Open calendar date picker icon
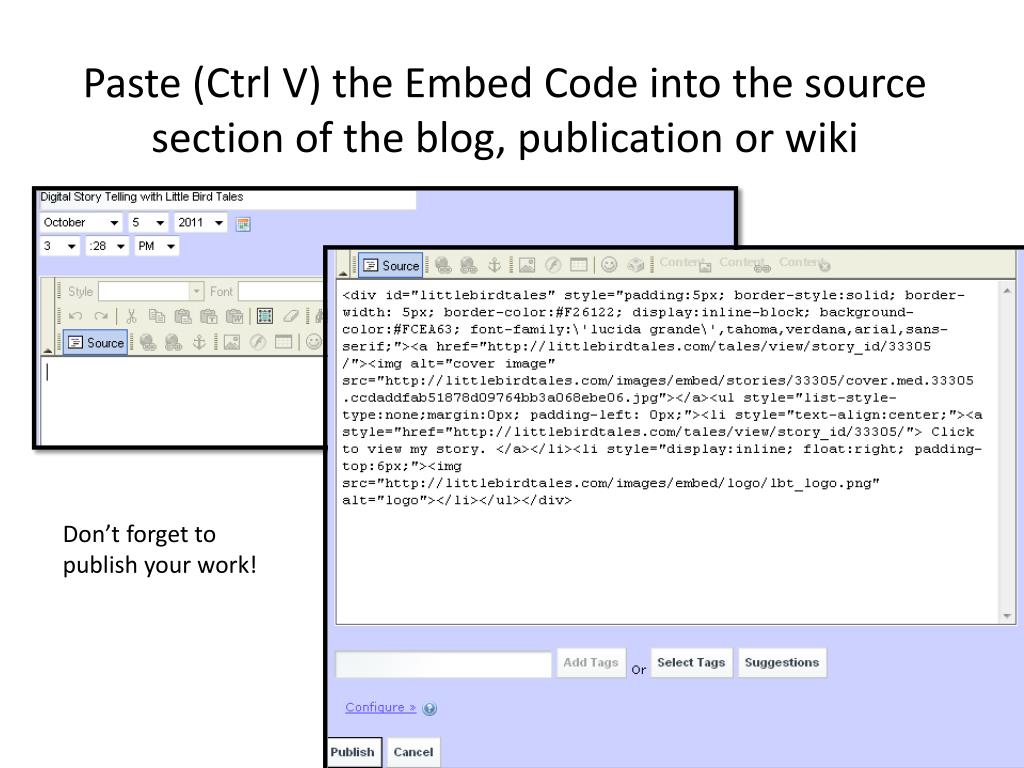This screenshot has height=768, width=1024. pyautogui.click(x=243, y=224)
